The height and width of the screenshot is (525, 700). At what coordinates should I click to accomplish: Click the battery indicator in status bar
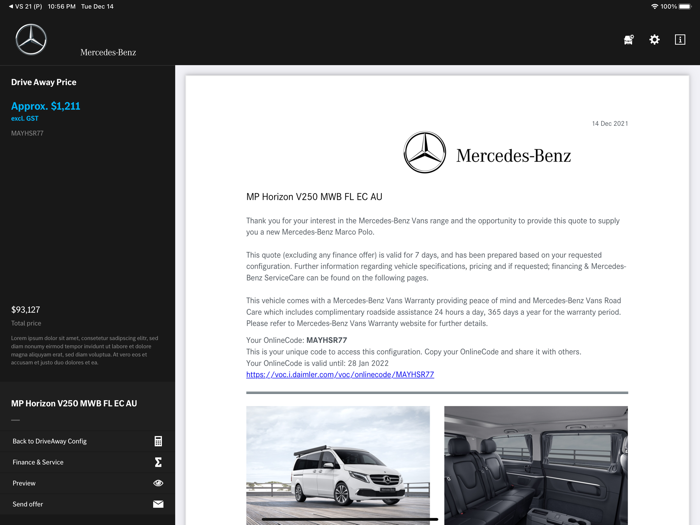pos(685,6)
